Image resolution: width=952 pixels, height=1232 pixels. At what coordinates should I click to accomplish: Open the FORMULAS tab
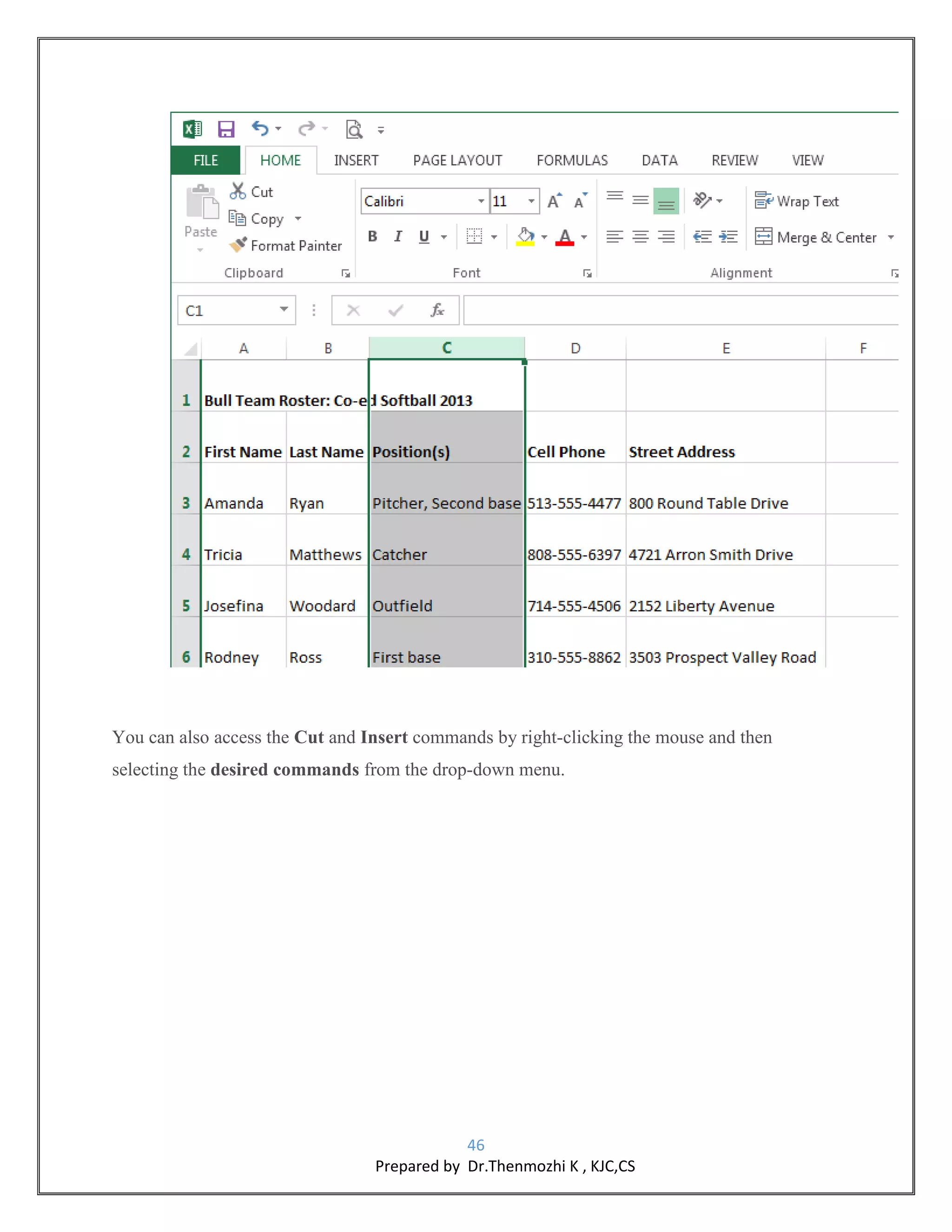[x=572, y=160]
